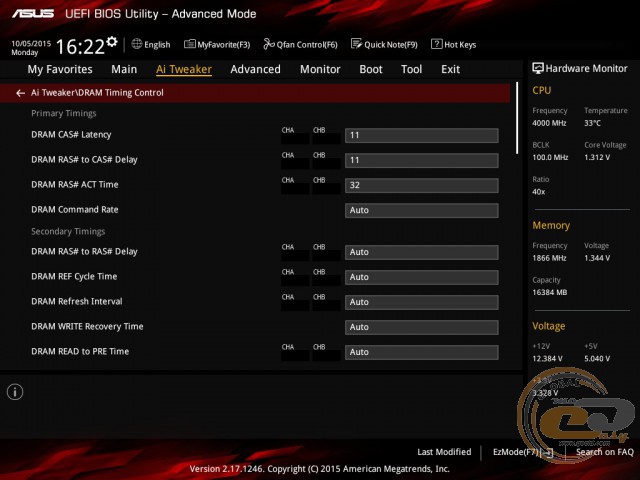Select DRAM WRITE Recovery Time field
640x480 pixels.
tap(422, 327)
